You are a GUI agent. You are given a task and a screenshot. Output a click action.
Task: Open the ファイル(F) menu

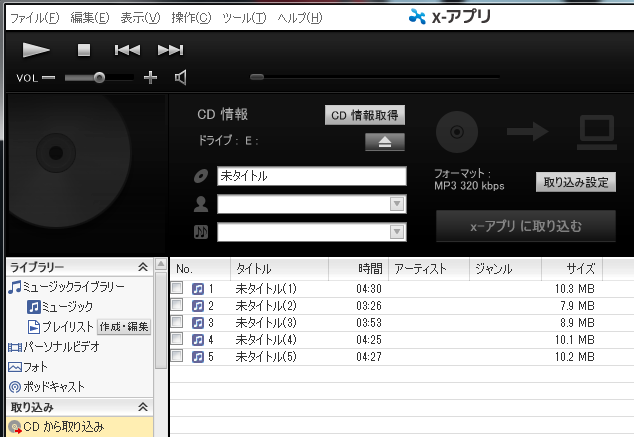(34, 18)
